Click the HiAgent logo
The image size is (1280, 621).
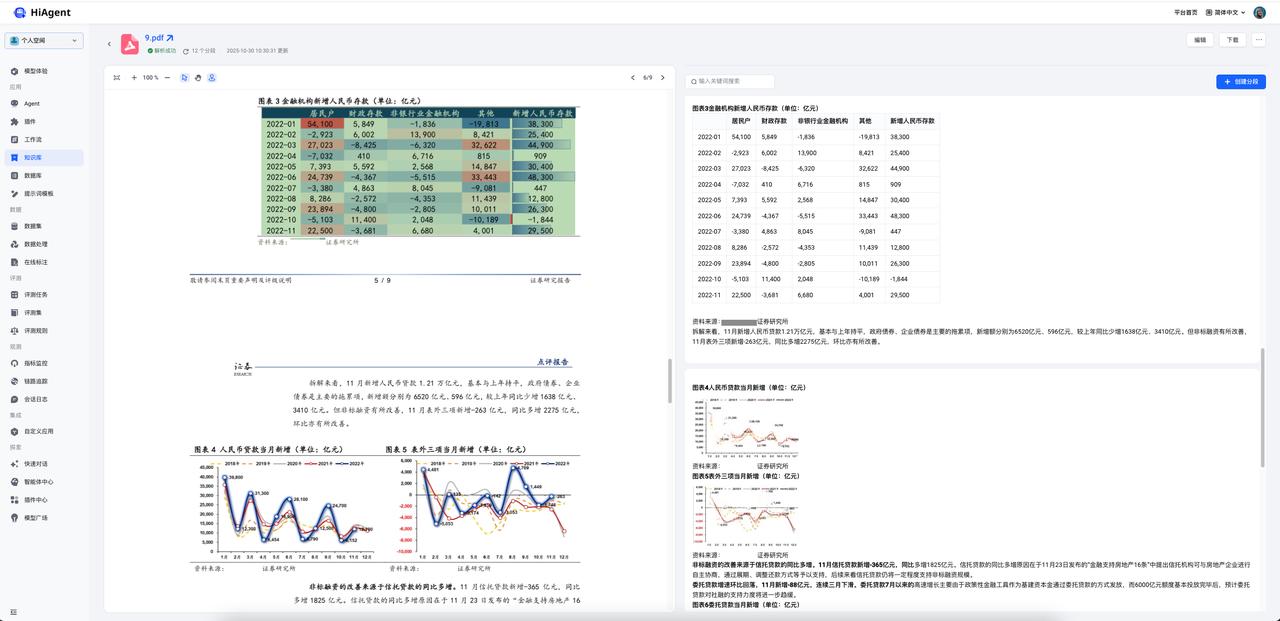[33, 12]
